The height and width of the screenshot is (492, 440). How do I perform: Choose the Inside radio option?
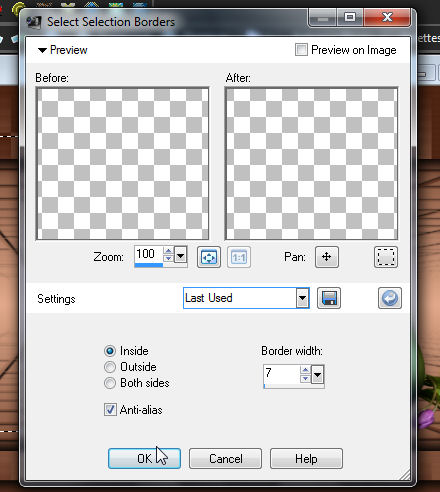coord(110,351)
